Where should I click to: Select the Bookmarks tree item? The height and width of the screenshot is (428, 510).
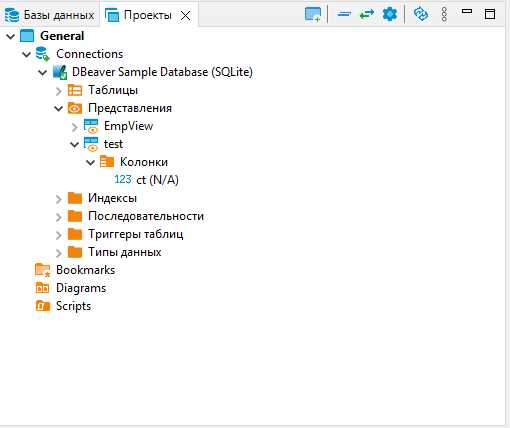pos(85,270)
